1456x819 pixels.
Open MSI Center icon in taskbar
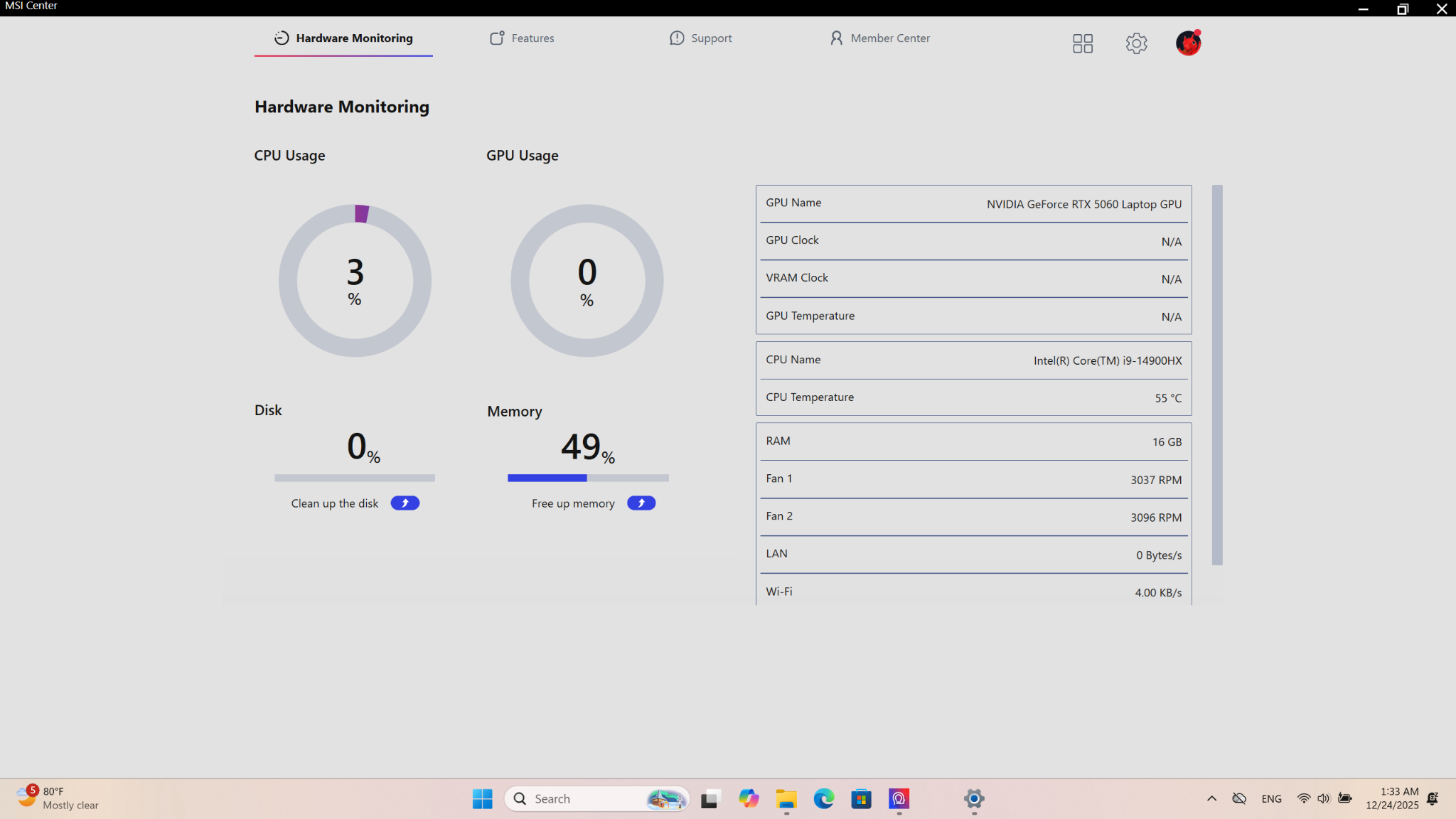tap(899, 798)
